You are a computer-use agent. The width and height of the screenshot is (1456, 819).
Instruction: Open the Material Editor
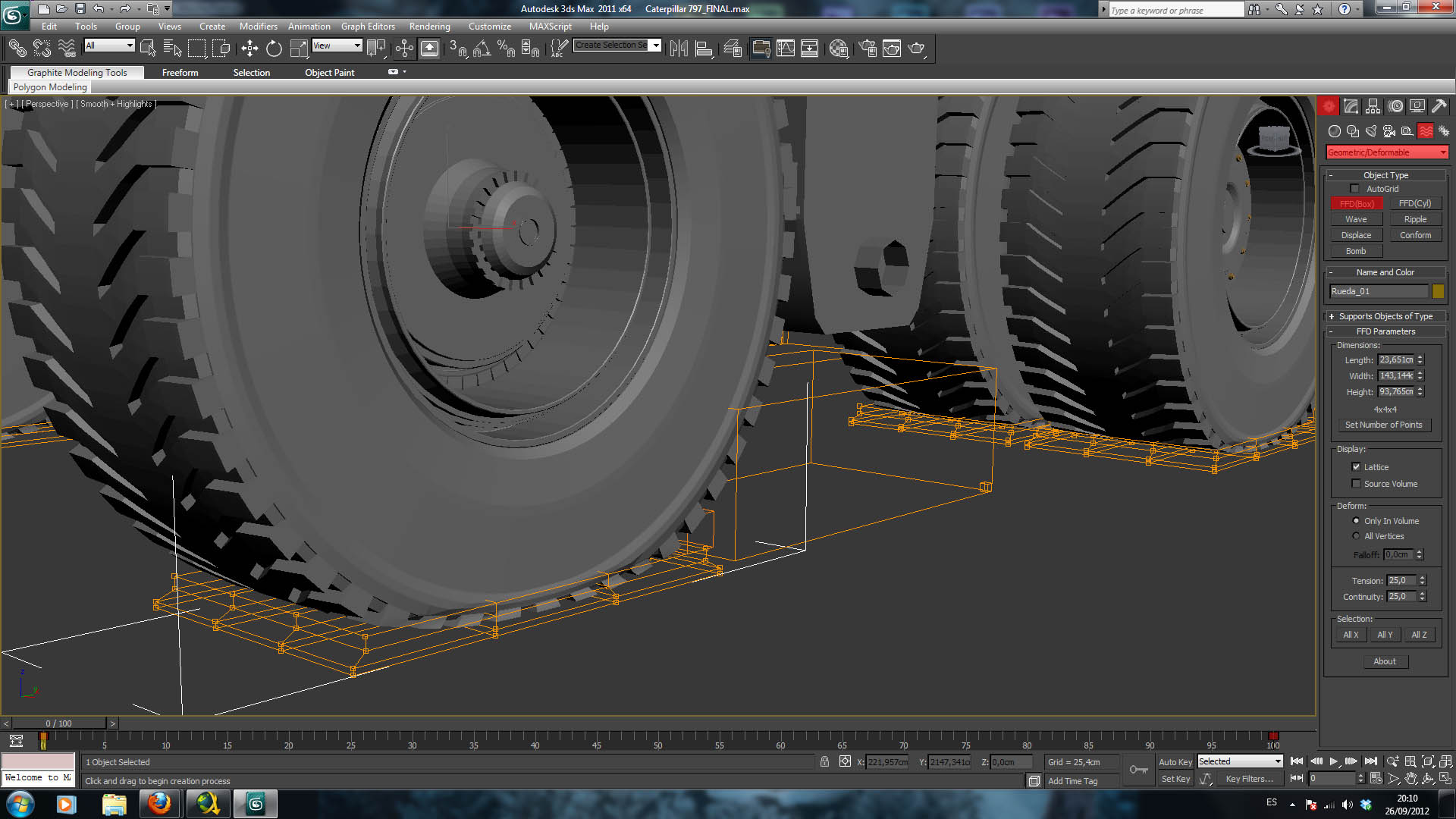838,49
